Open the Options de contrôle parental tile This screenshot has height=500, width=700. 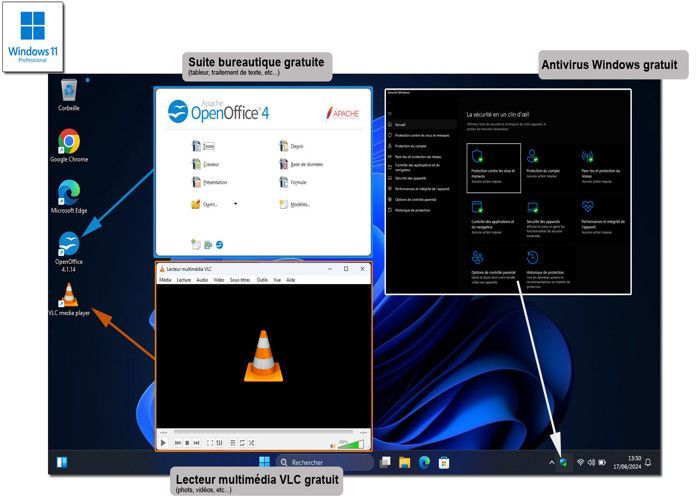tap(493, 268)
